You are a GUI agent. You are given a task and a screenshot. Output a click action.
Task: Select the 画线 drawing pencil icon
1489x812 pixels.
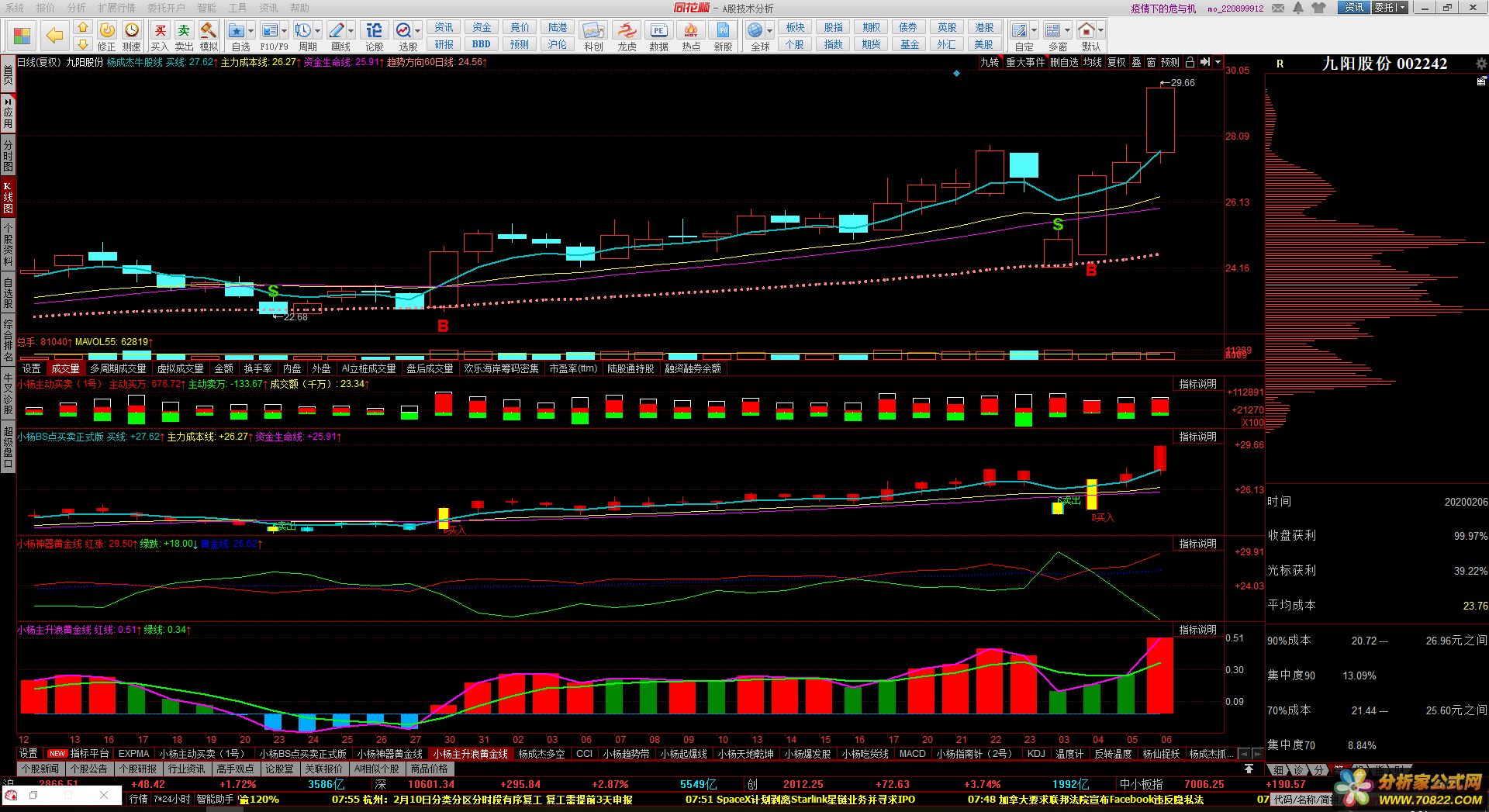tap(337, 30)
